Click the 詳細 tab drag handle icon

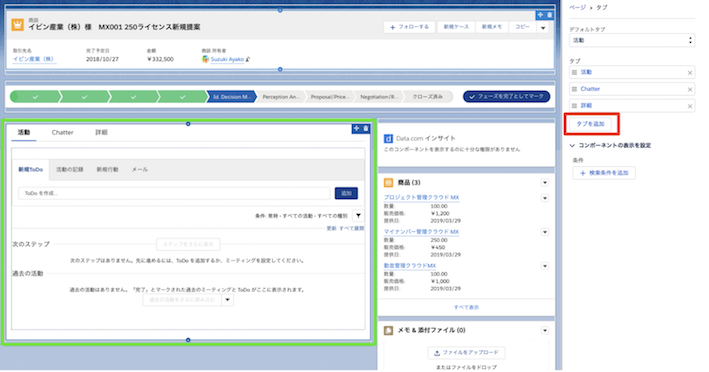pyautogui.click(x=574, y=106)
